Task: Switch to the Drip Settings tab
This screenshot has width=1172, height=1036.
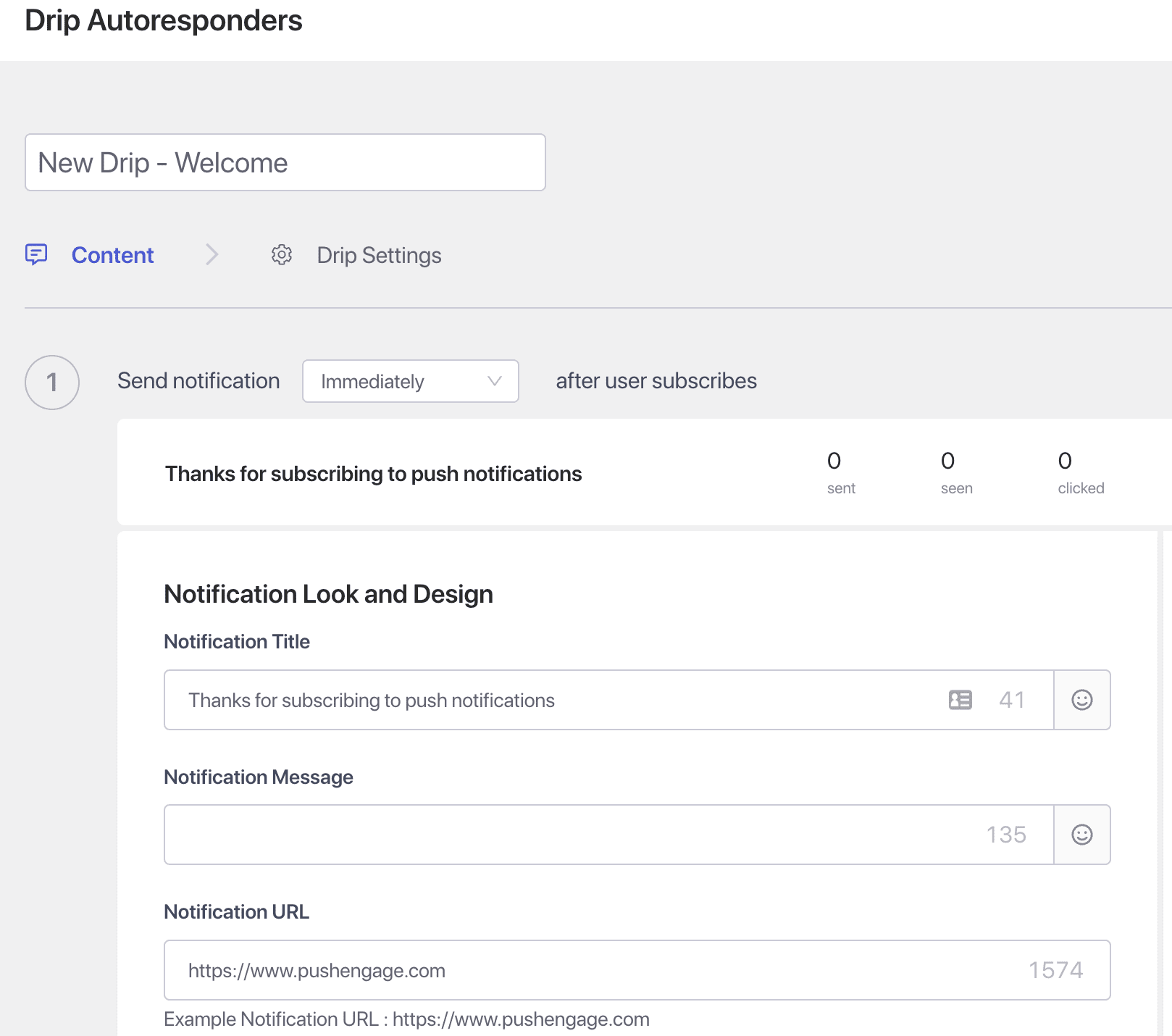Action: 379,255
